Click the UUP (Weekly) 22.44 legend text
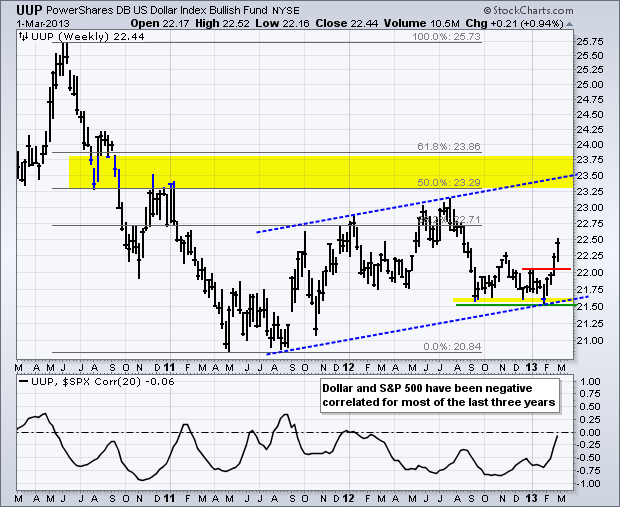Screen dimensions: 620x507 (x=88, y=37)
